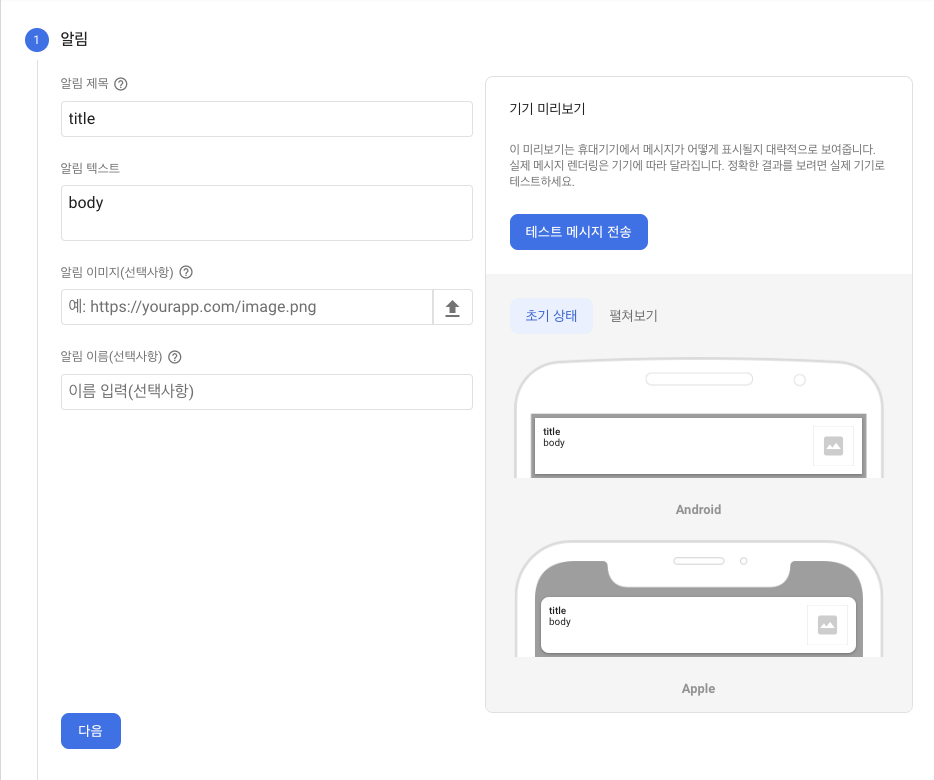Focus the notification image URL field

[247, 307]
